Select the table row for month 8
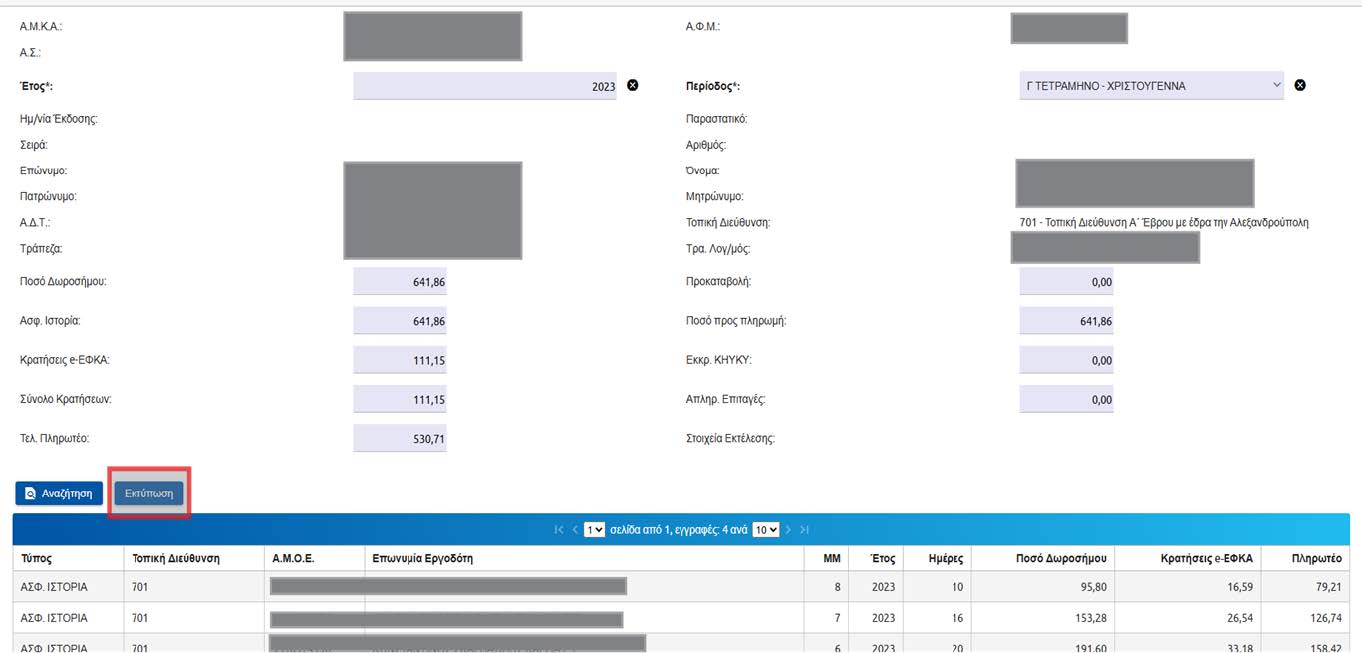This screenshot has height=653, width=1362. click(680, 587)
